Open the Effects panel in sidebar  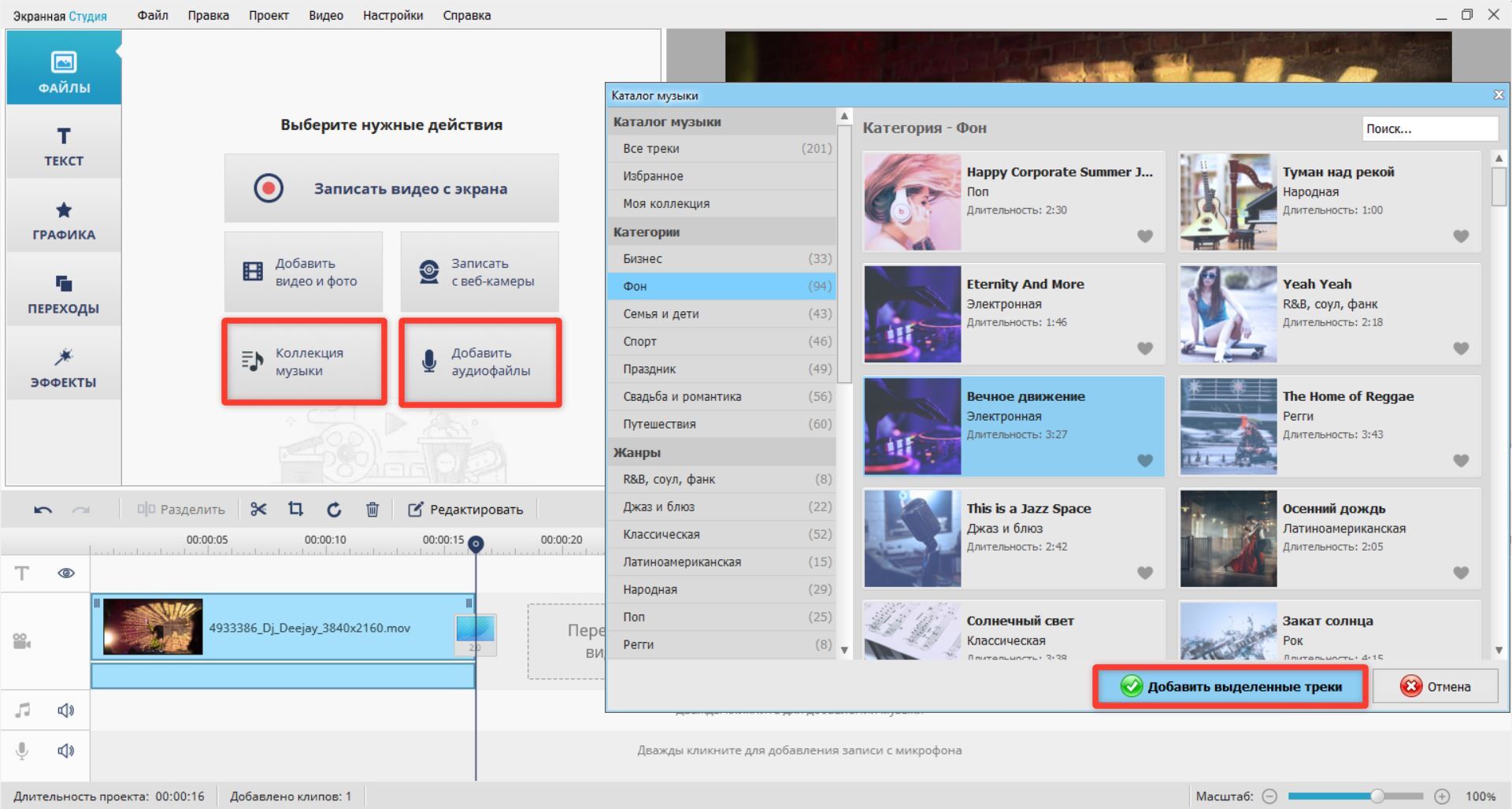tap(64, 368)
